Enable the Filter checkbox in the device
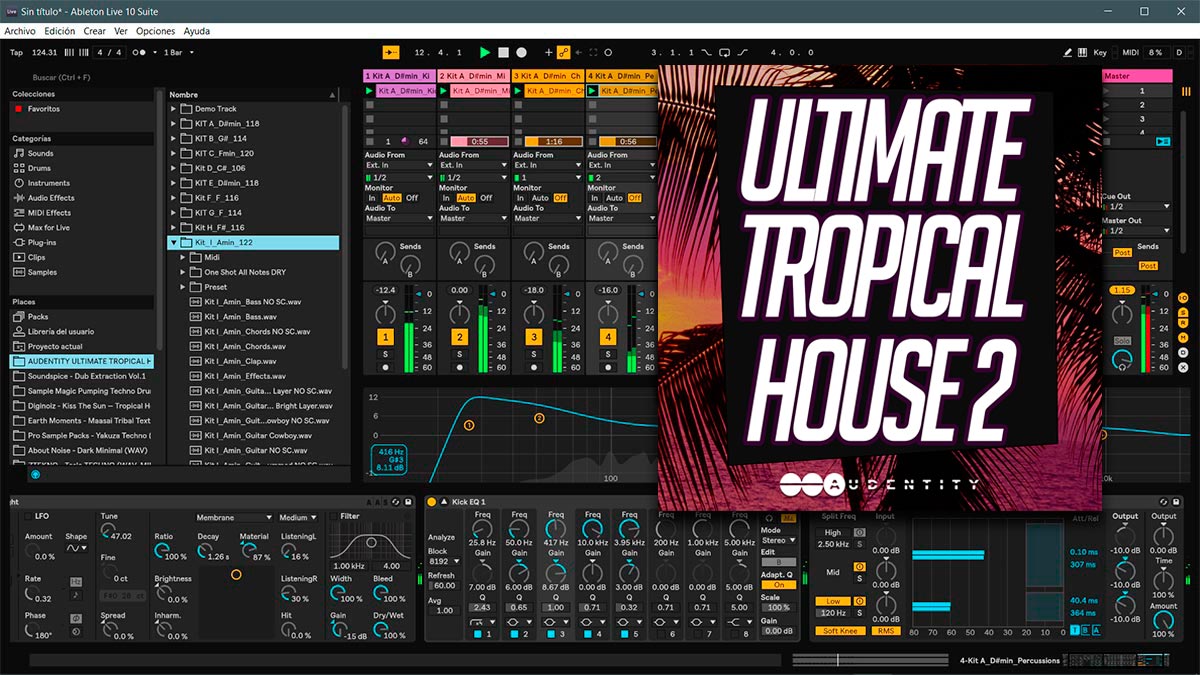The height and width of the screenshot is (675, 1200). (x=333, y=516)
